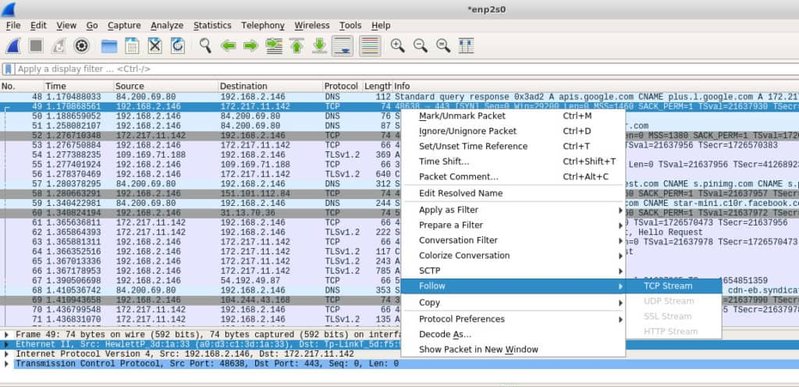The height and width of the screenshot is (387, 799).
Task: Jump to the last packet icon
Action: (319, 46)
